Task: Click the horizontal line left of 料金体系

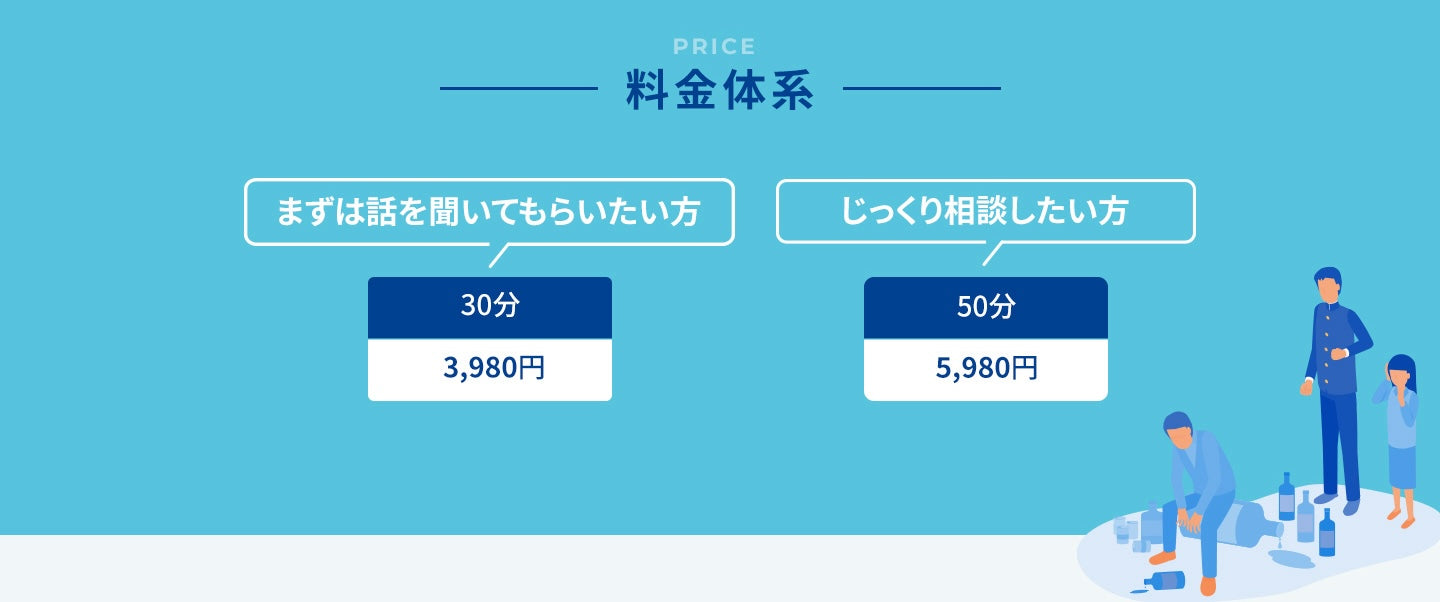Action: click(518, 89)
